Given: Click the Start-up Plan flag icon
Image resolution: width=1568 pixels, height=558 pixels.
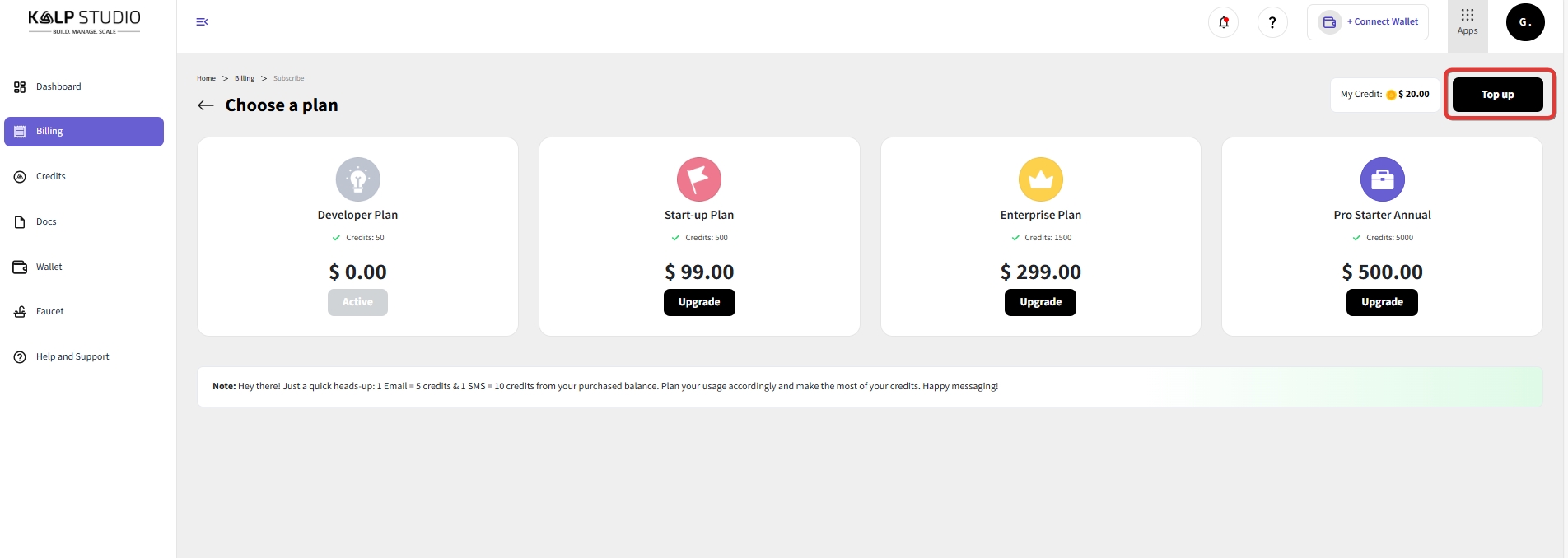Looking at the screenshot, I should click(x=698, y=179).
